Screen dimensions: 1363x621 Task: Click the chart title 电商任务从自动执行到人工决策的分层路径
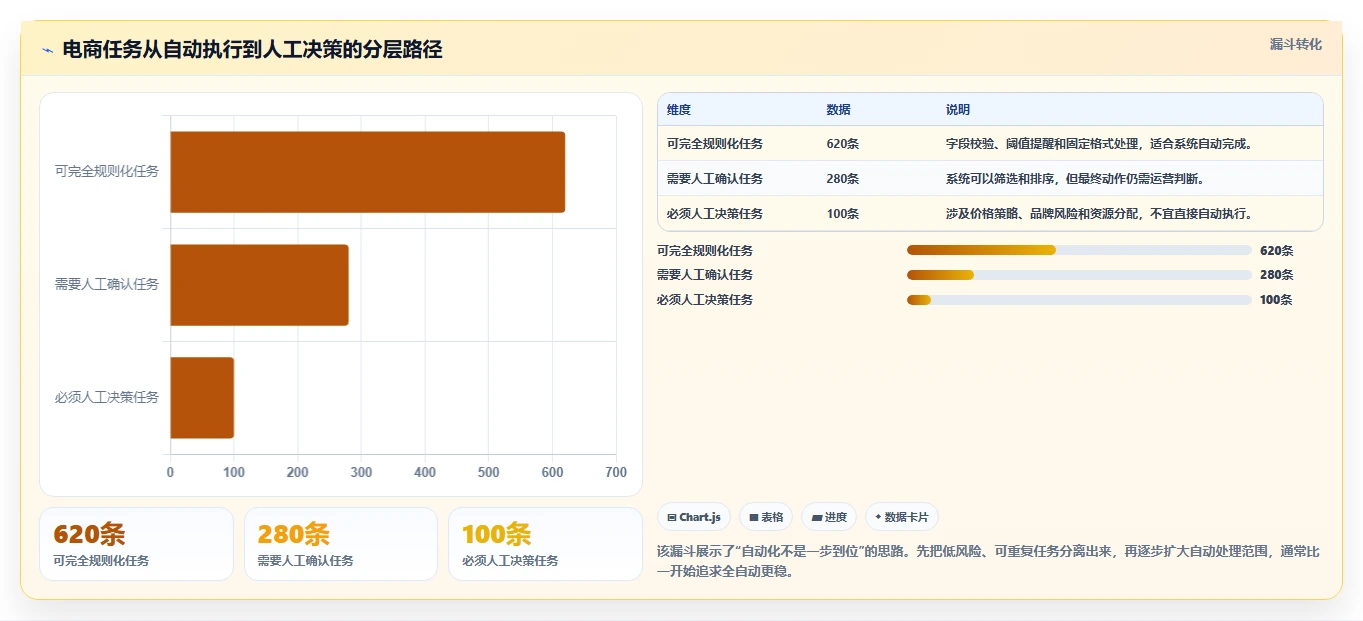click(x=253, y=50)
